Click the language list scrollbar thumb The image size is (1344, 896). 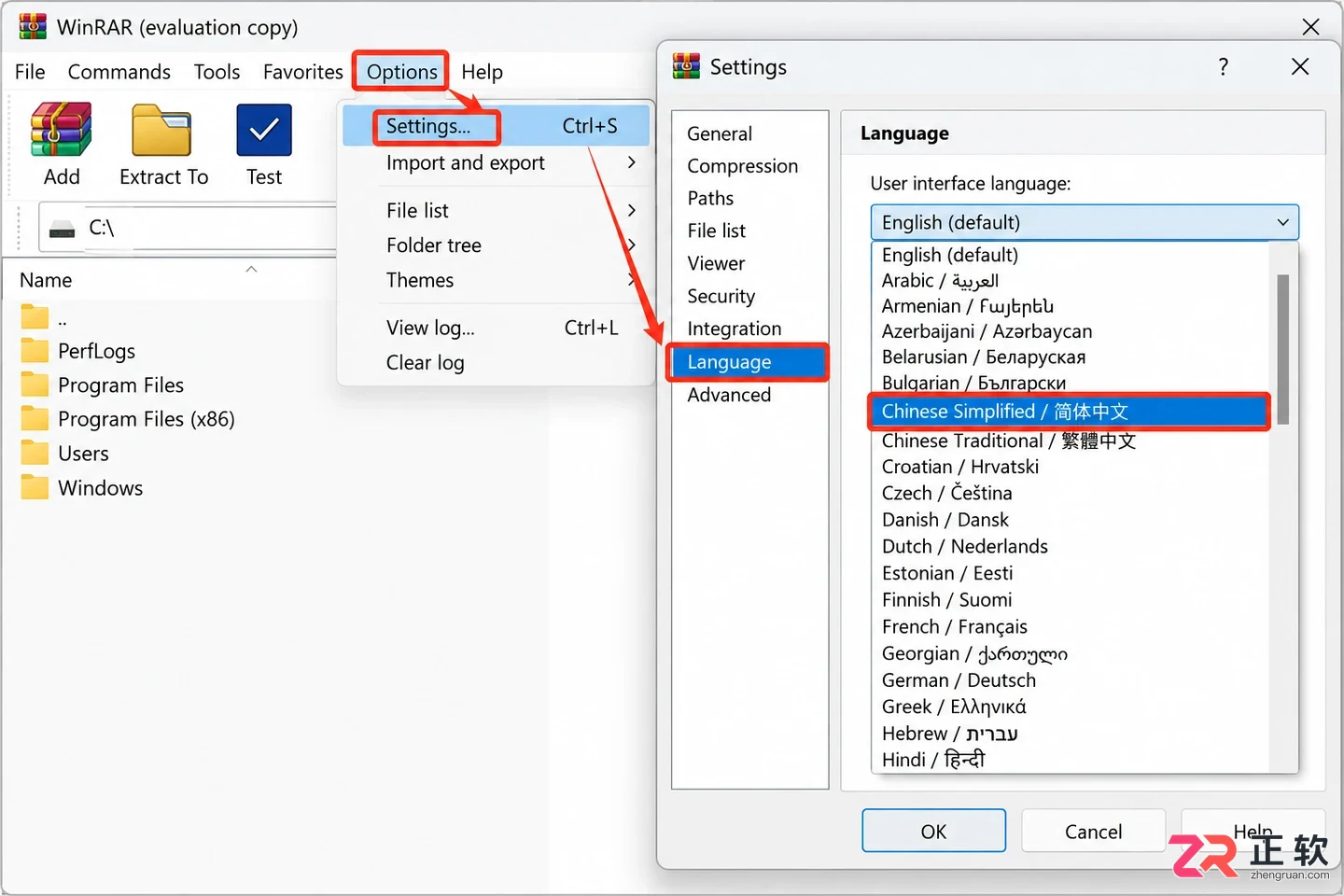click(1283, 349)
